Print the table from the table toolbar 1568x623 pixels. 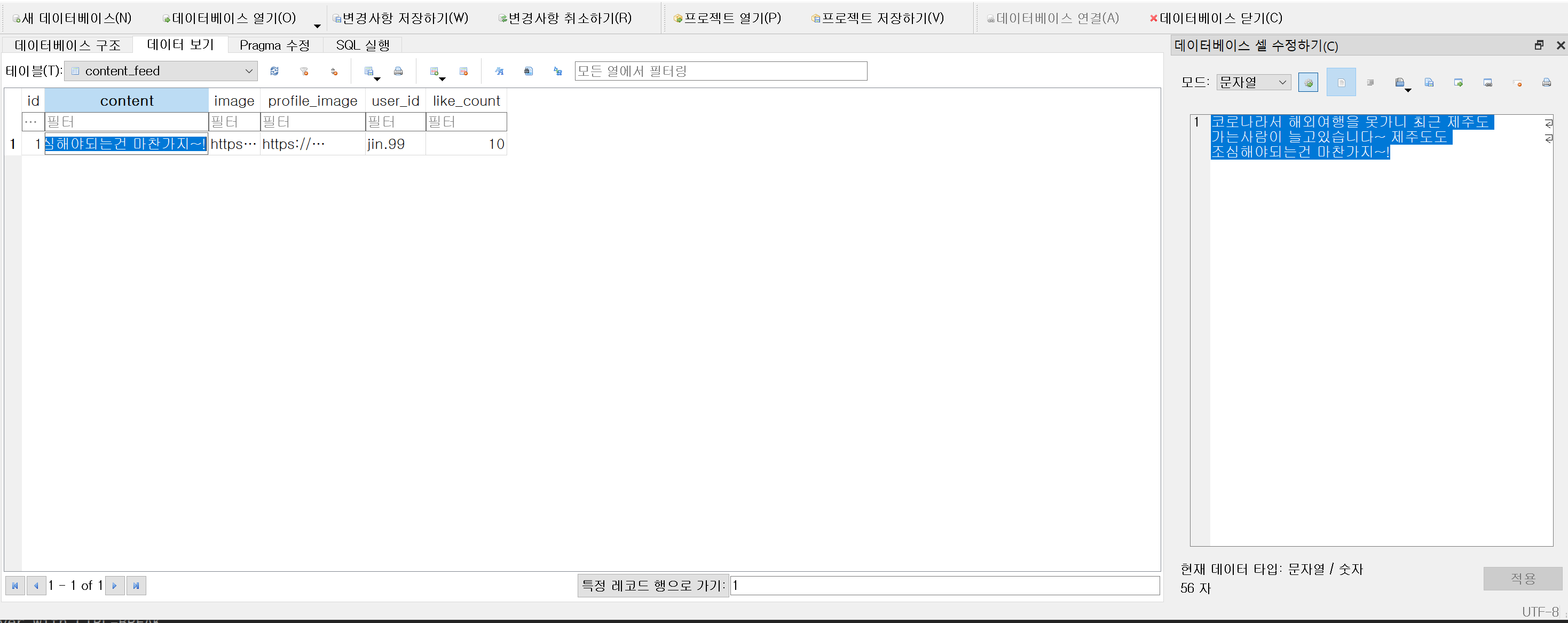point(398,71)
